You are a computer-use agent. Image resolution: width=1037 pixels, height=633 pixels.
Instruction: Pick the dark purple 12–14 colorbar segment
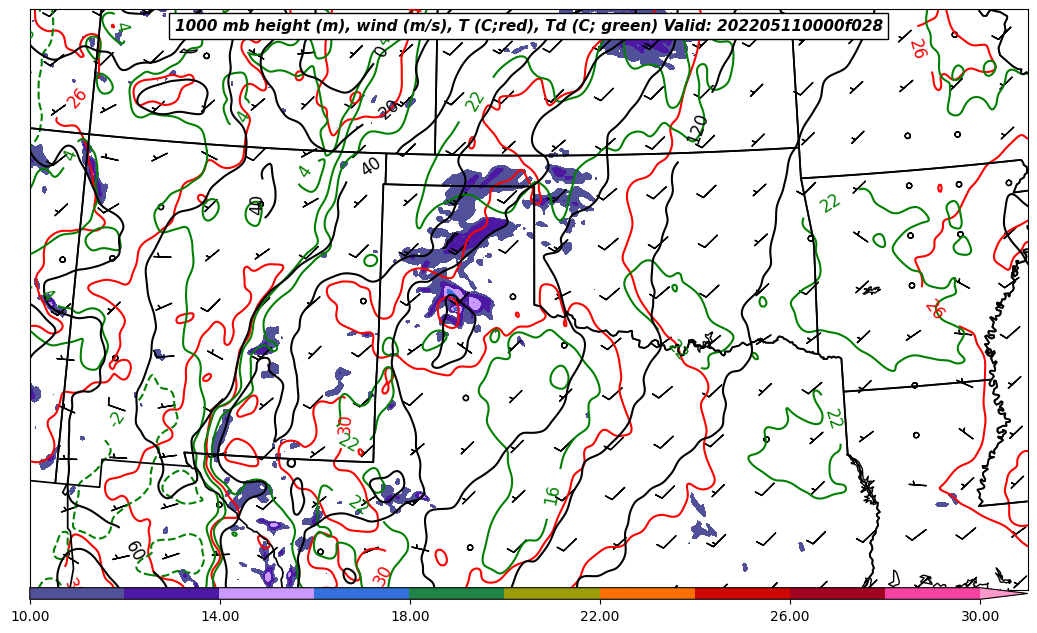(171, 593)
